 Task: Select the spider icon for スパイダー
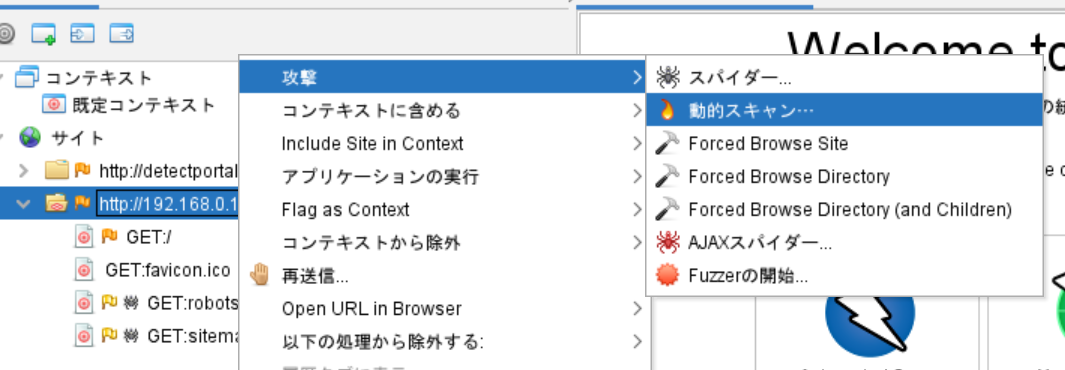tap(668, 77)
